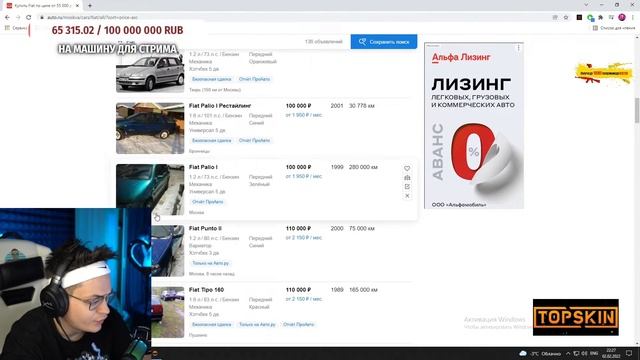Screen dimensions: 640x360
Task: Click the report badge on Palio Рестайлинг listing
Action: coord(255,140)
